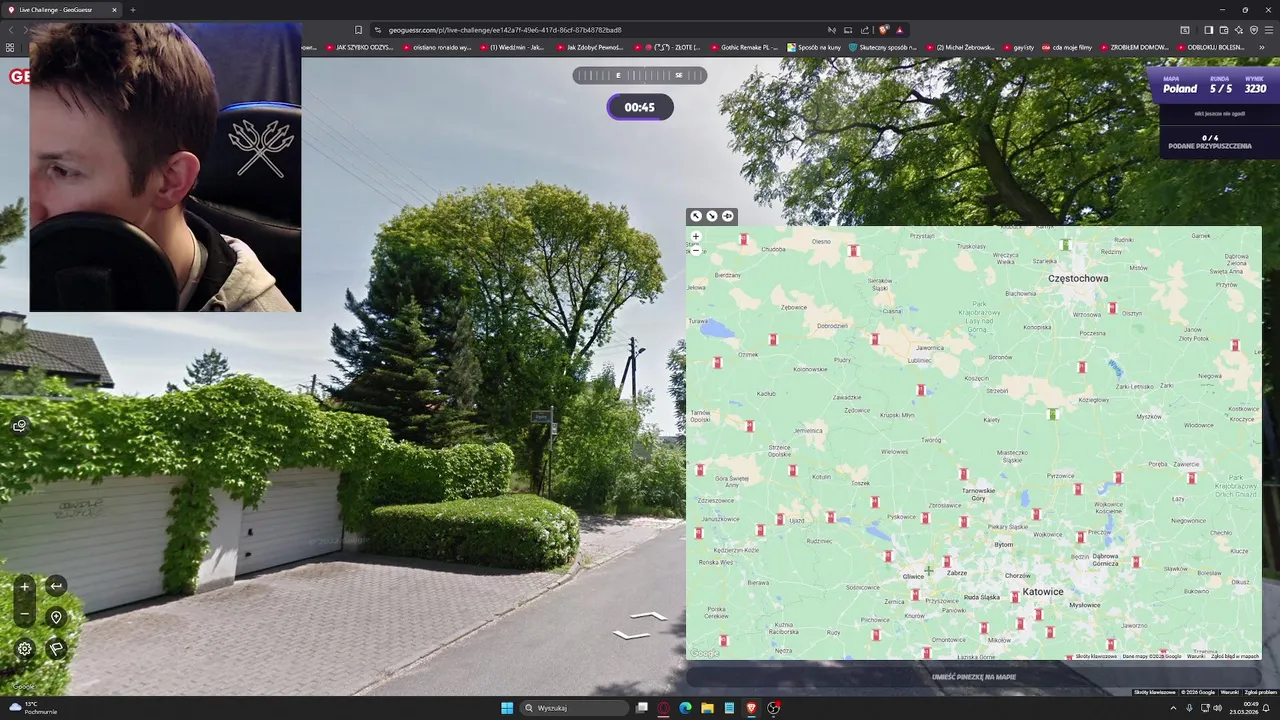Shrink the guess map with the first arrow

[x=696, y=216]
